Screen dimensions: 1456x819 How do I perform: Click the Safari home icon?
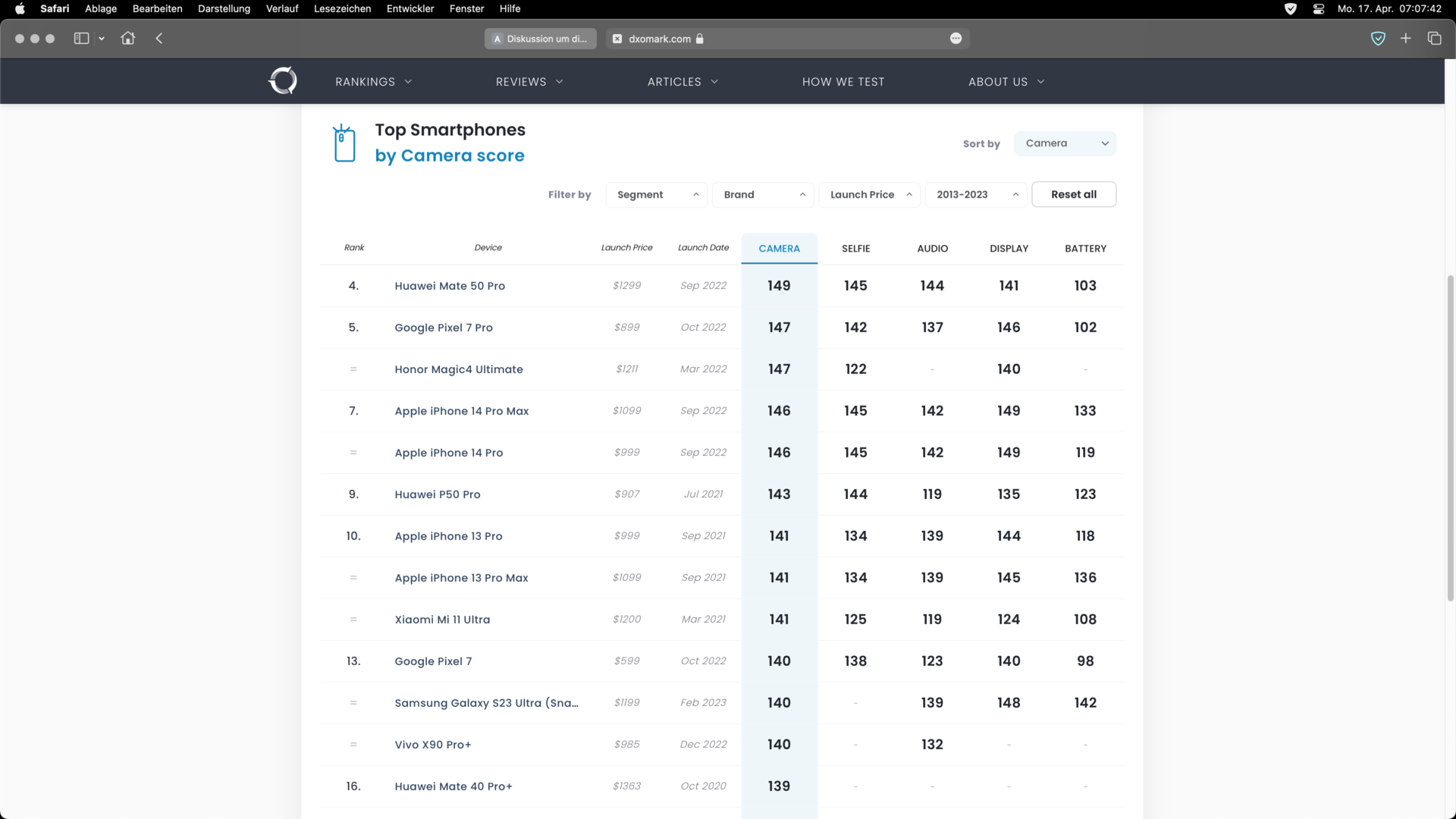coord(128,39)
